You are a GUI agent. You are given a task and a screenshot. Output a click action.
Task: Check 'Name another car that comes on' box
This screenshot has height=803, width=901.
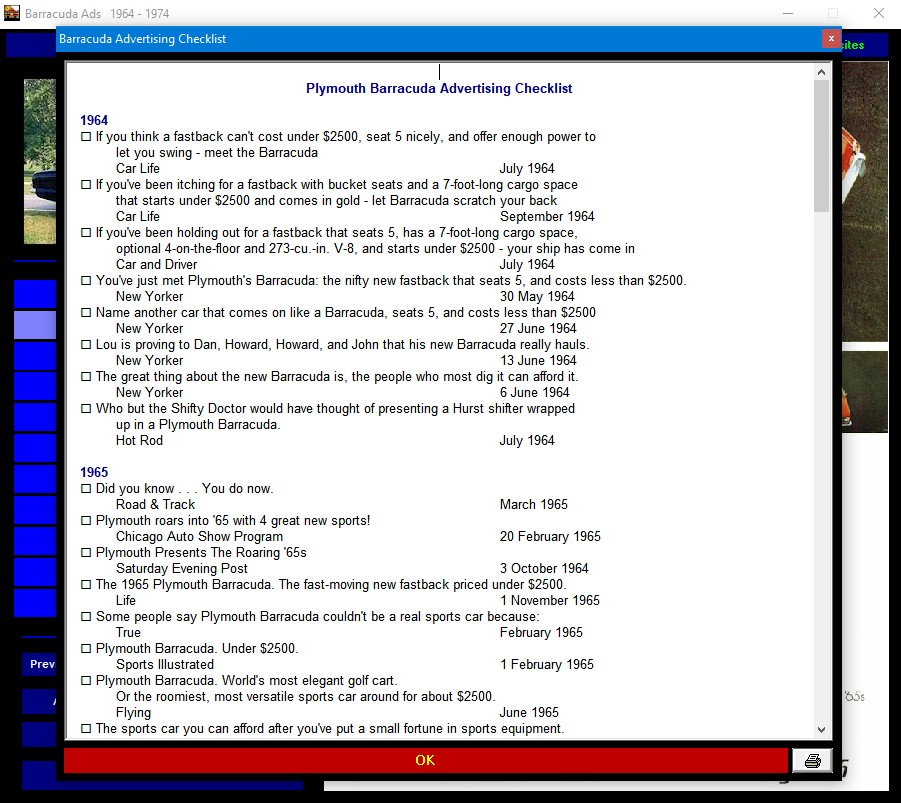[x=86, y=313]
